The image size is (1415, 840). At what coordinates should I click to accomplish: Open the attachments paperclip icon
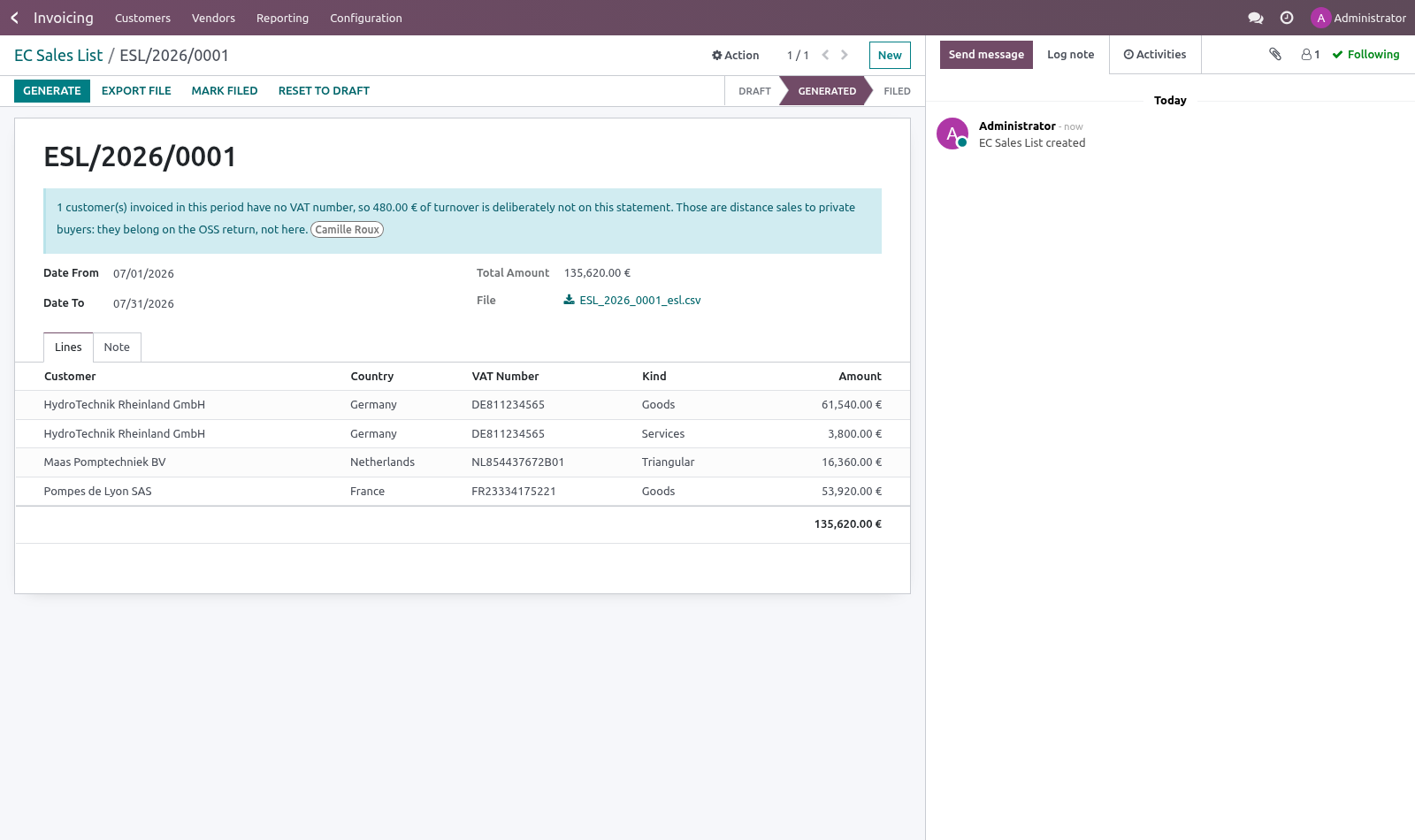pos(1275,54)
